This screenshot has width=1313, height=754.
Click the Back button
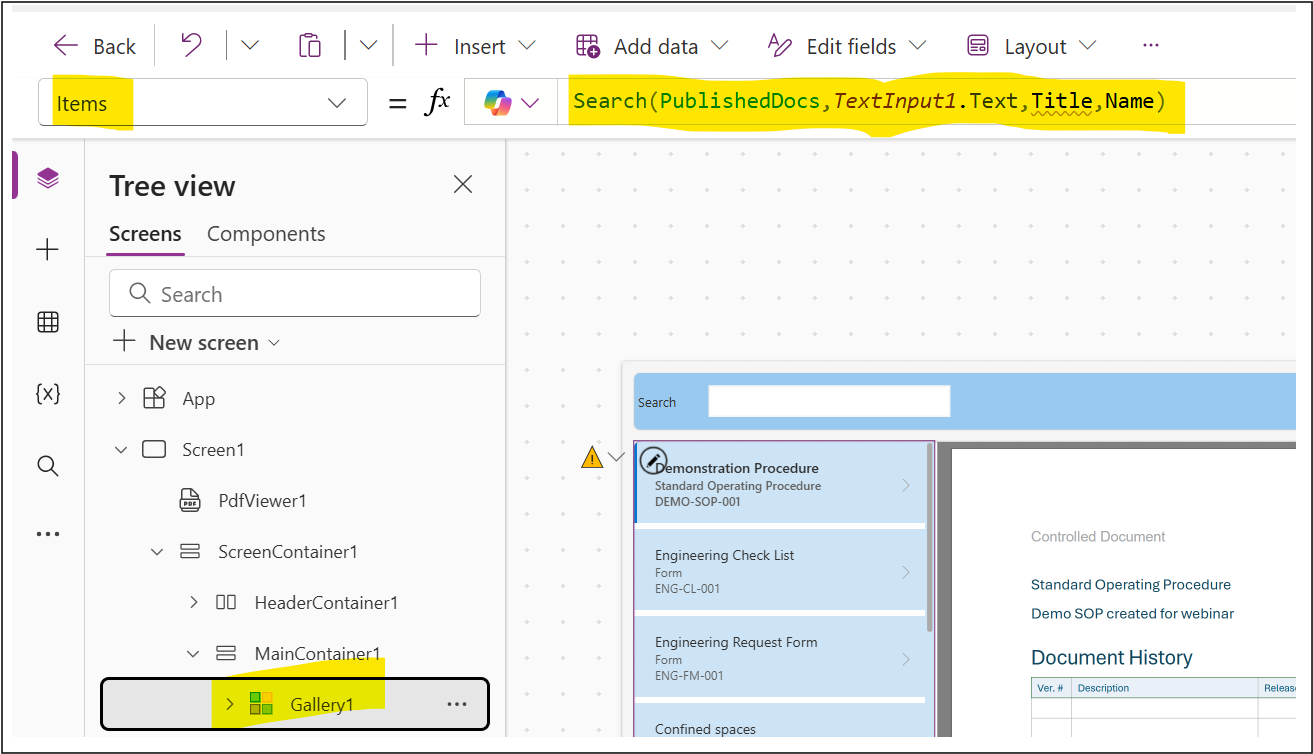point(95,46)
